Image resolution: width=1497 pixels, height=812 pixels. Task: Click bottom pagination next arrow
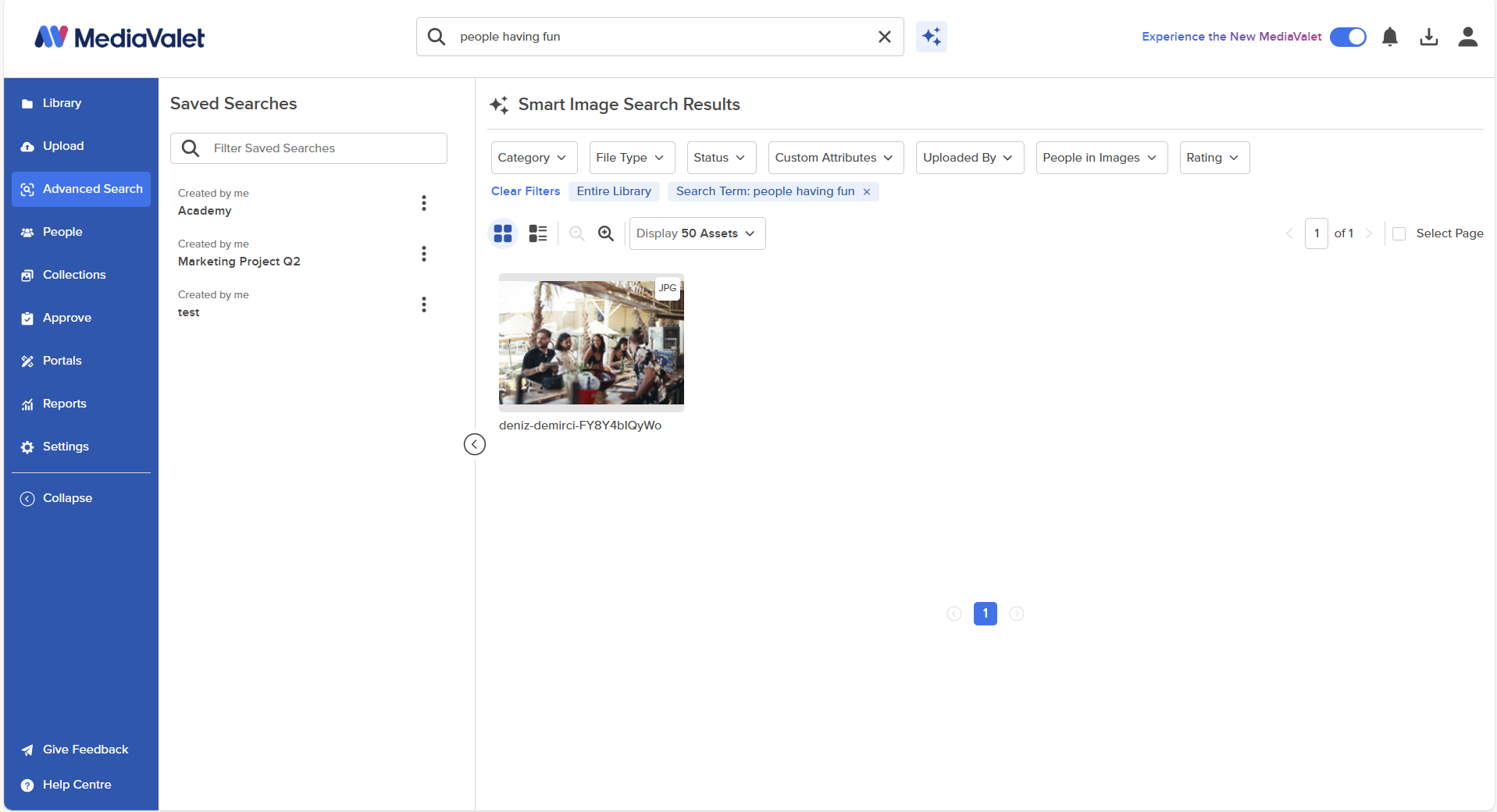coord(1017,614)
